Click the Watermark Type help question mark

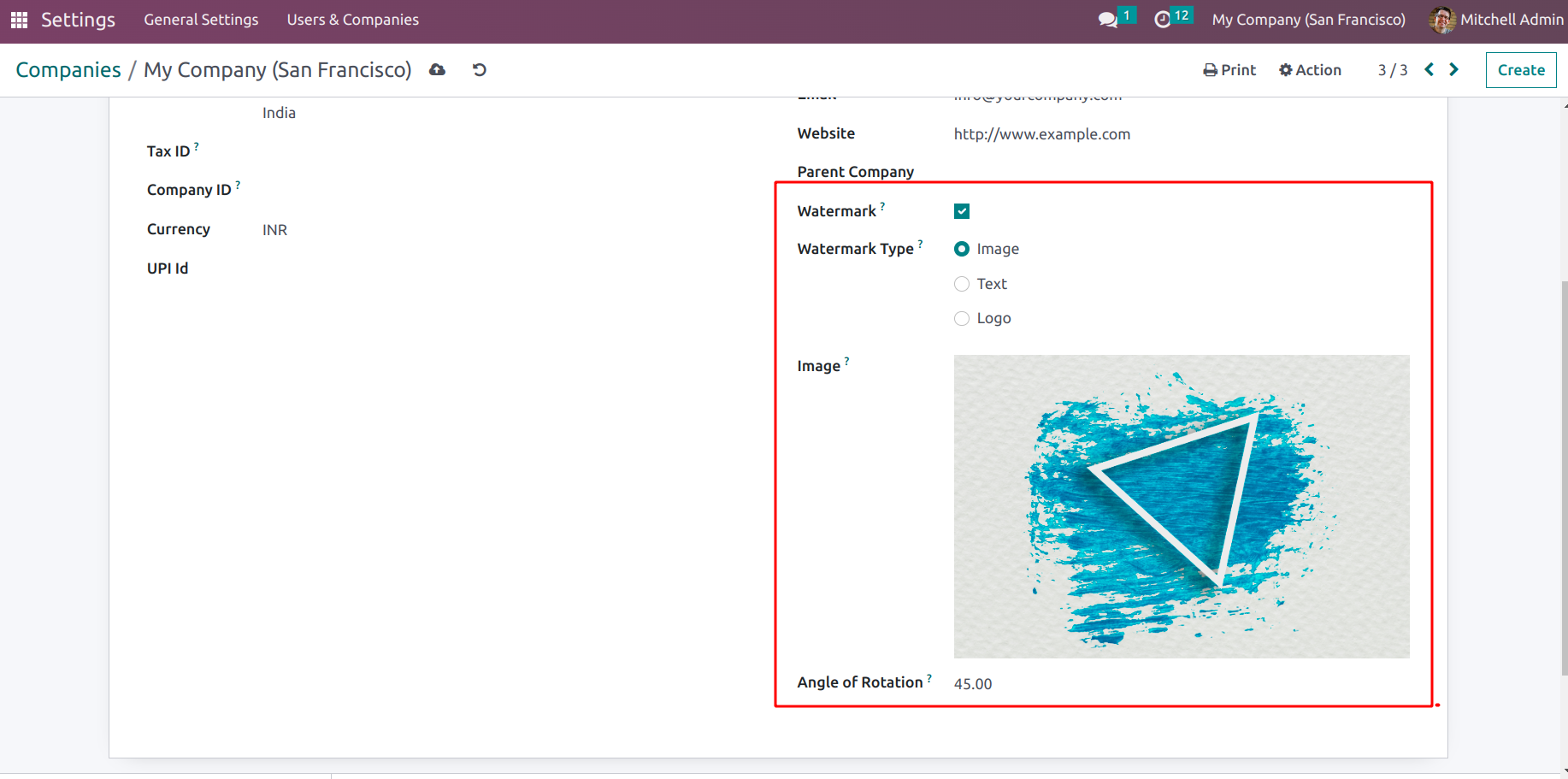click(921, 244)
